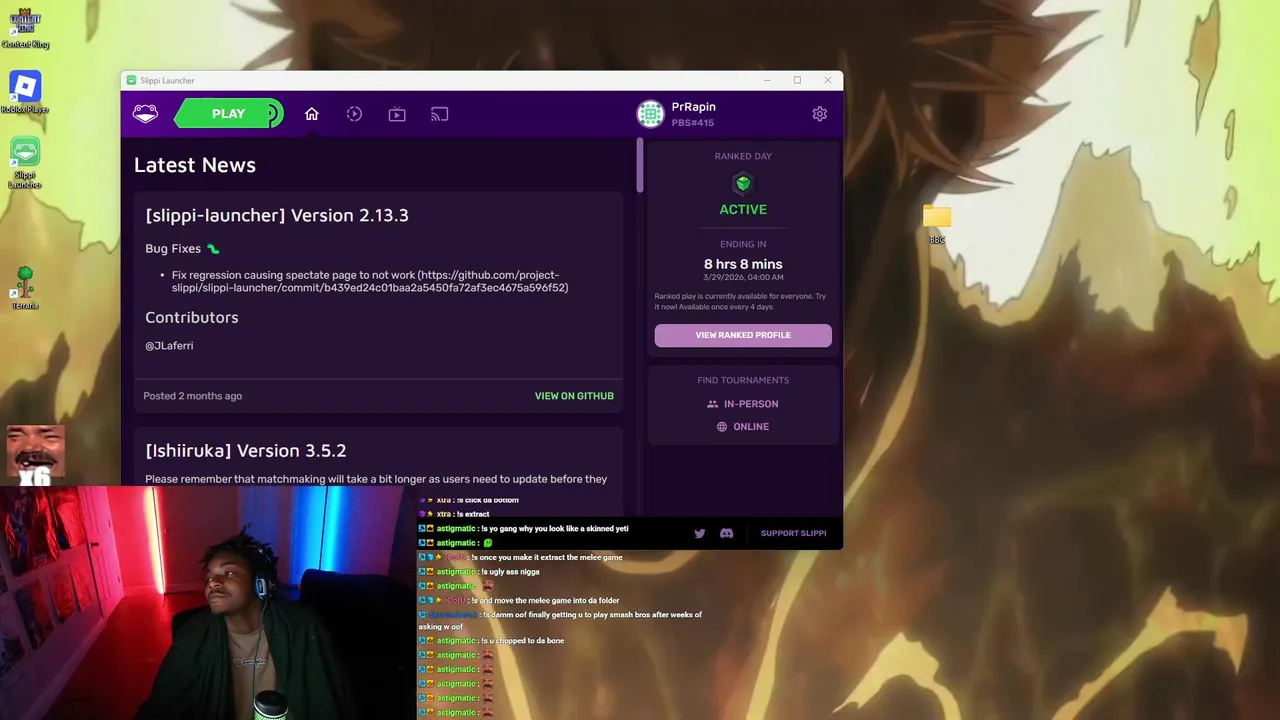The height and width of the screenshot is (720, 1280).
Task: Click SUPPORT SLIPPI link
Action: coord(793,533)
